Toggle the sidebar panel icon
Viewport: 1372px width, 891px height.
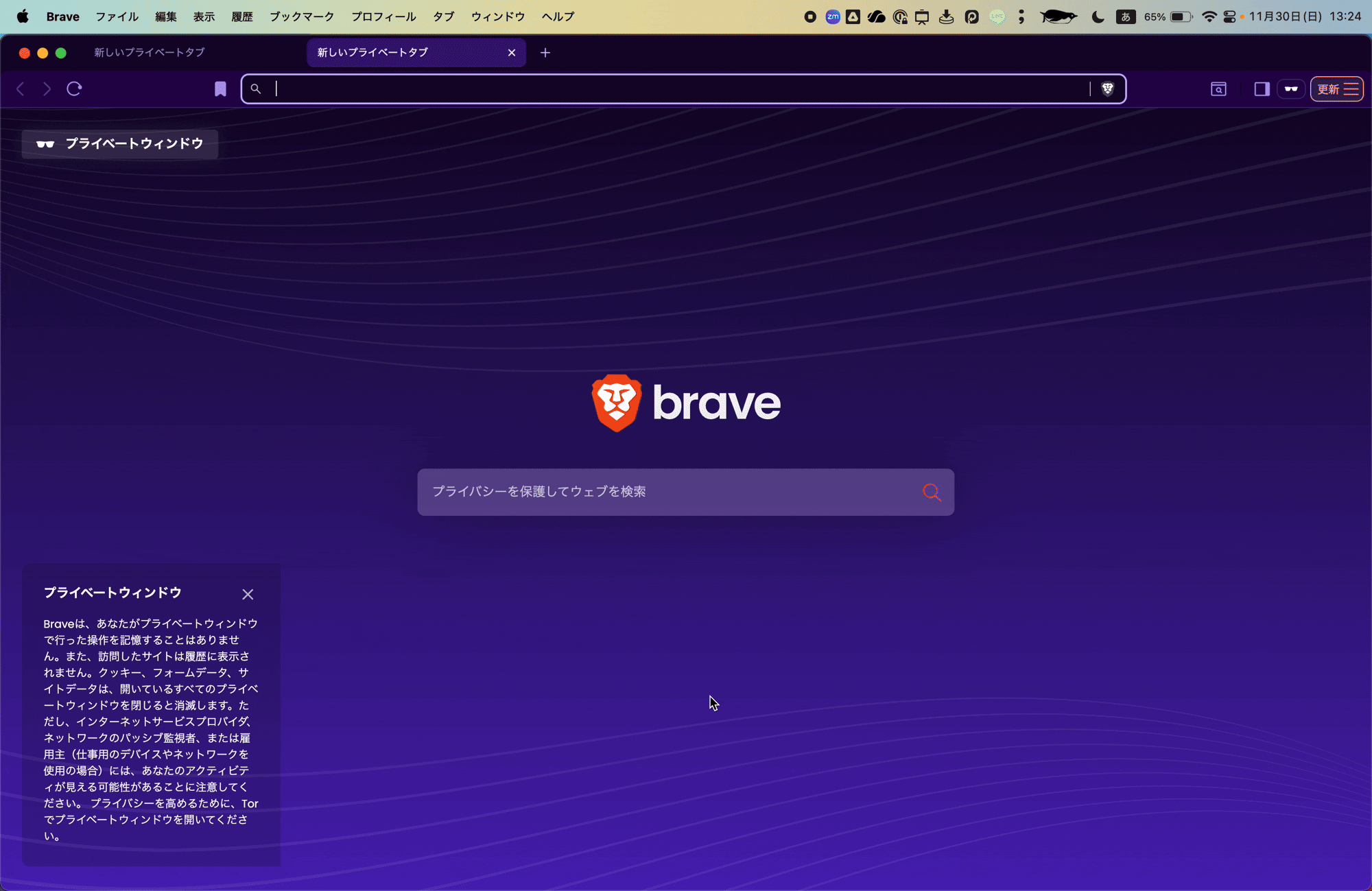click(x=1261, y=89)
